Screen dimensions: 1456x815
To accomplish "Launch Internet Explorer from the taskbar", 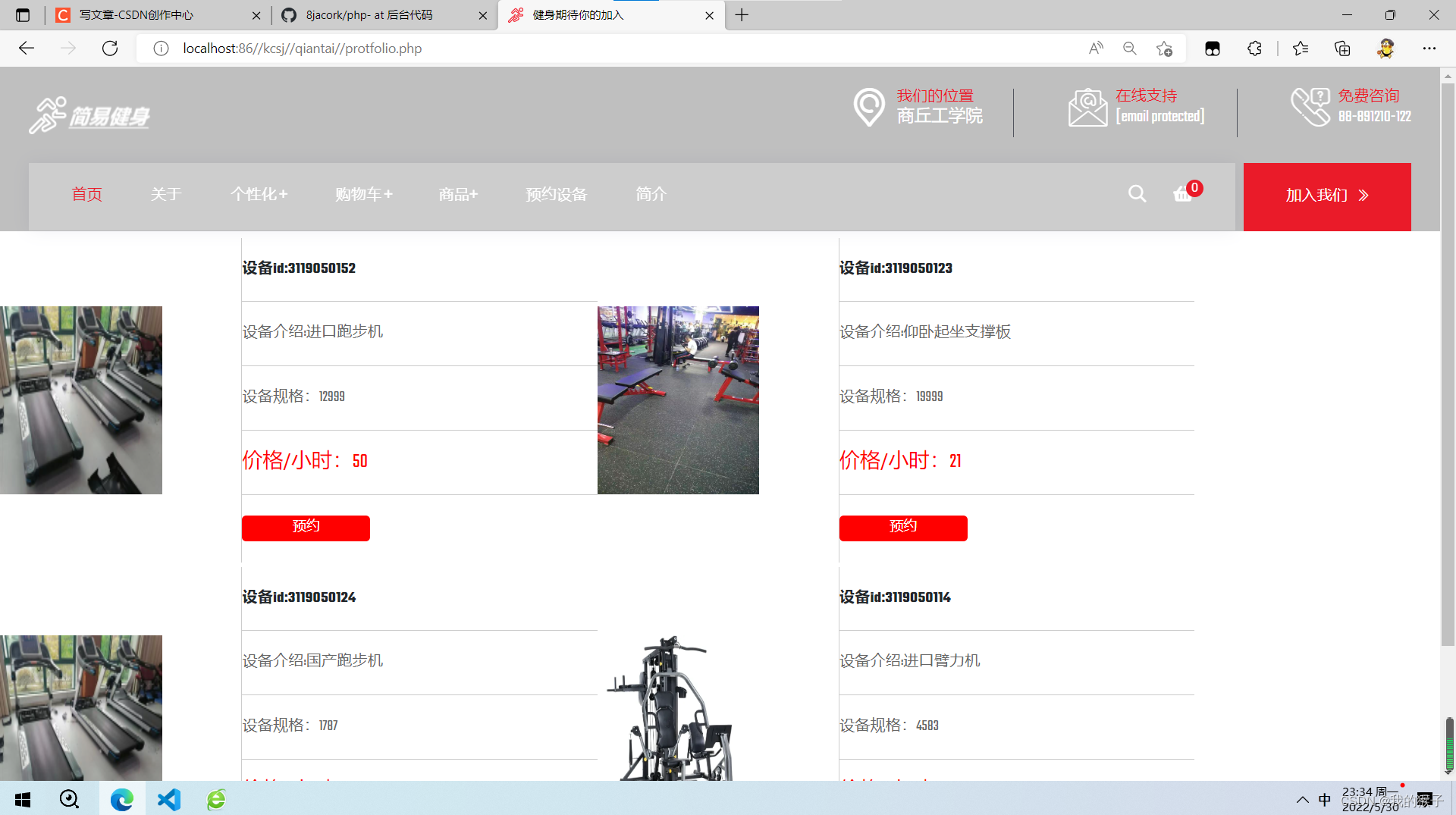I will click(x=215, y=799).
